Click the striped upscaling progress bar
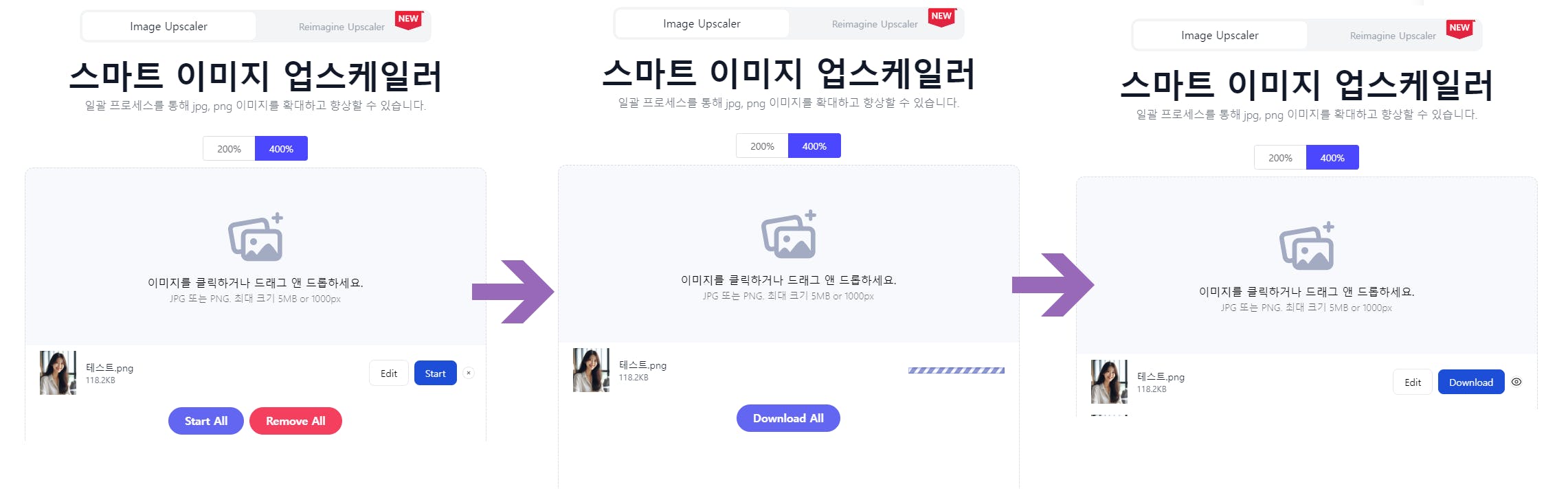 pyautogui.click(x=956, y=370)
